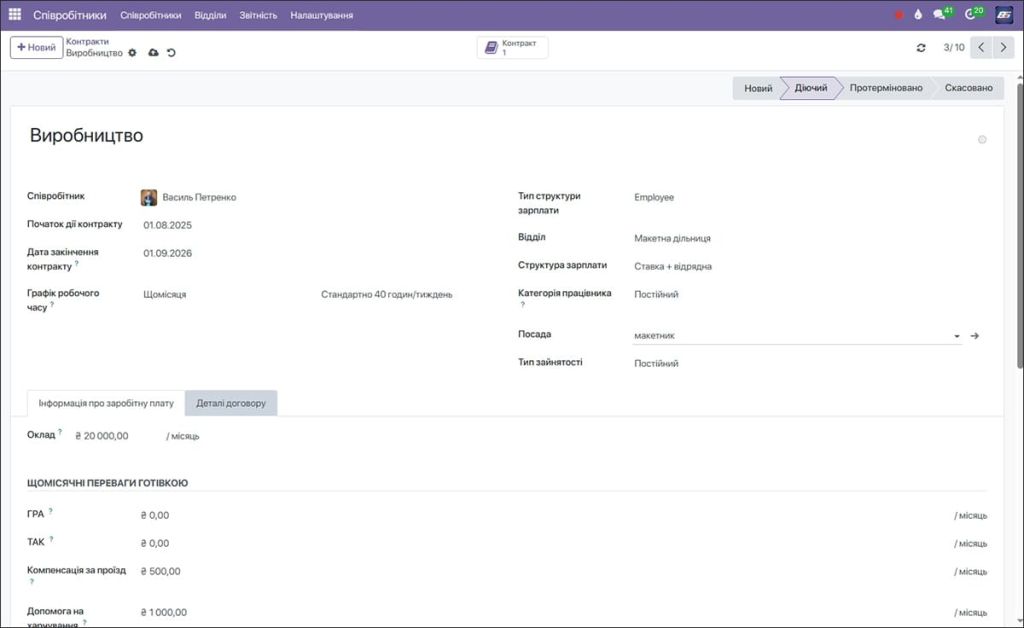Expand the Посада dropdown

(x=956, y=335)
